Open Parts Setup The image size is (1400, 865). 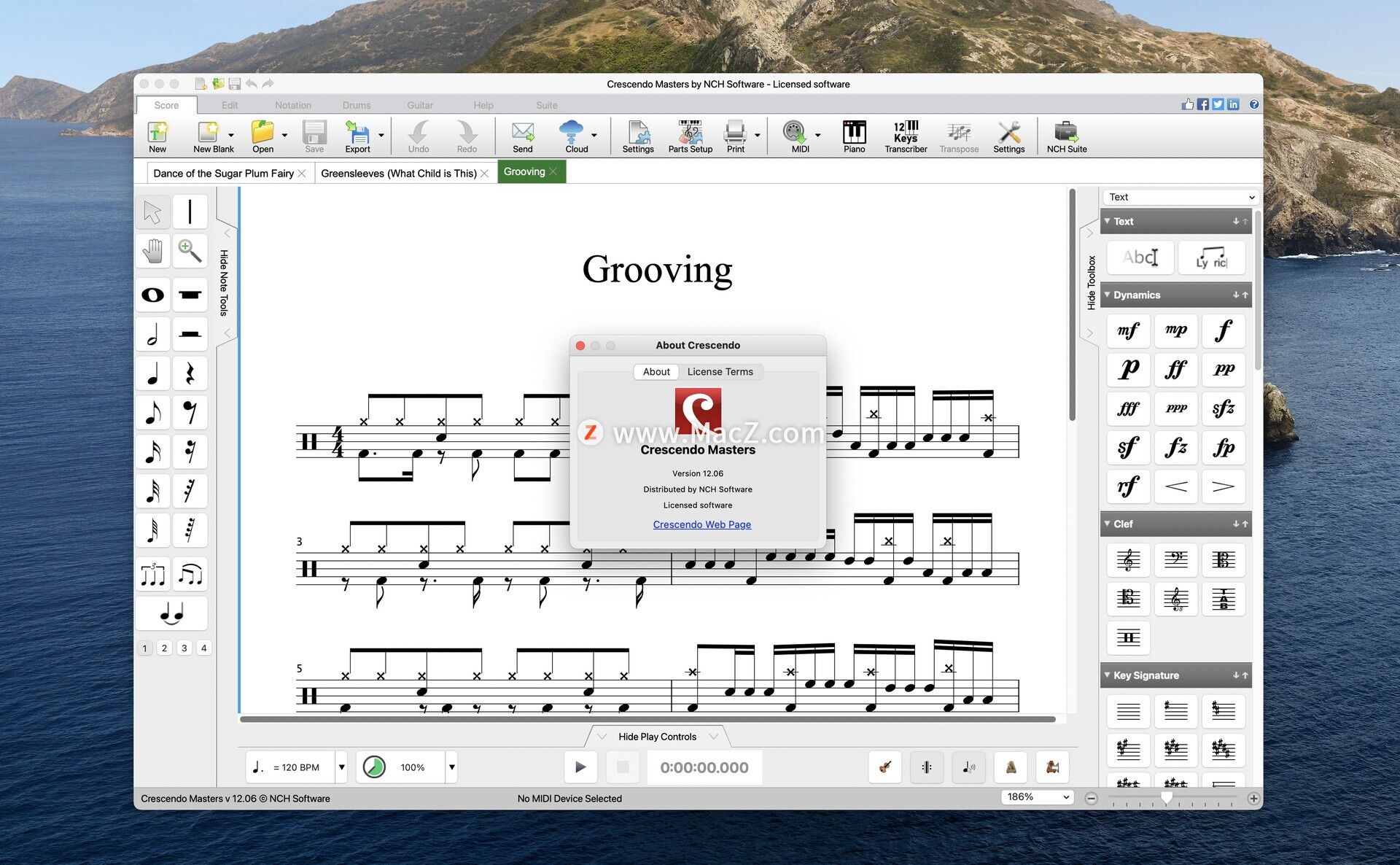pyautogui.click(x=691, y=136)
